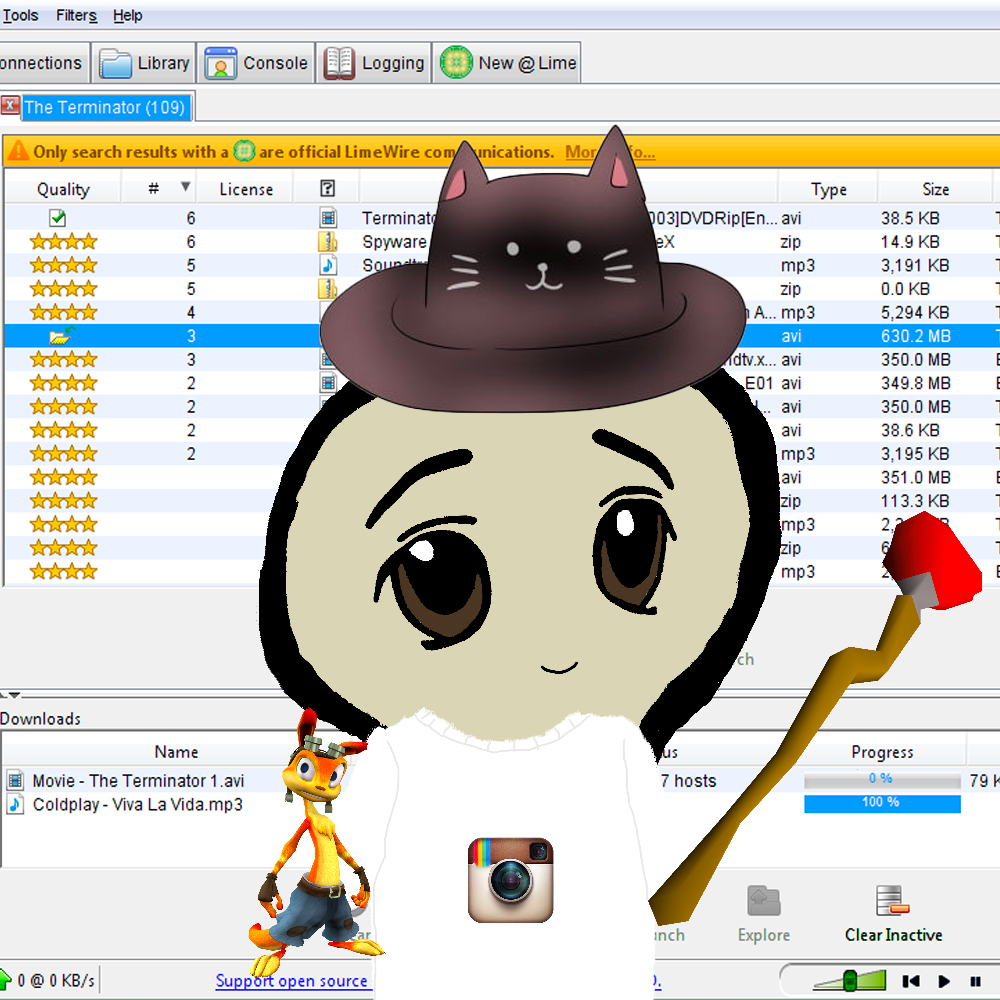
Task: Open the Help menu
Action: 128,15
